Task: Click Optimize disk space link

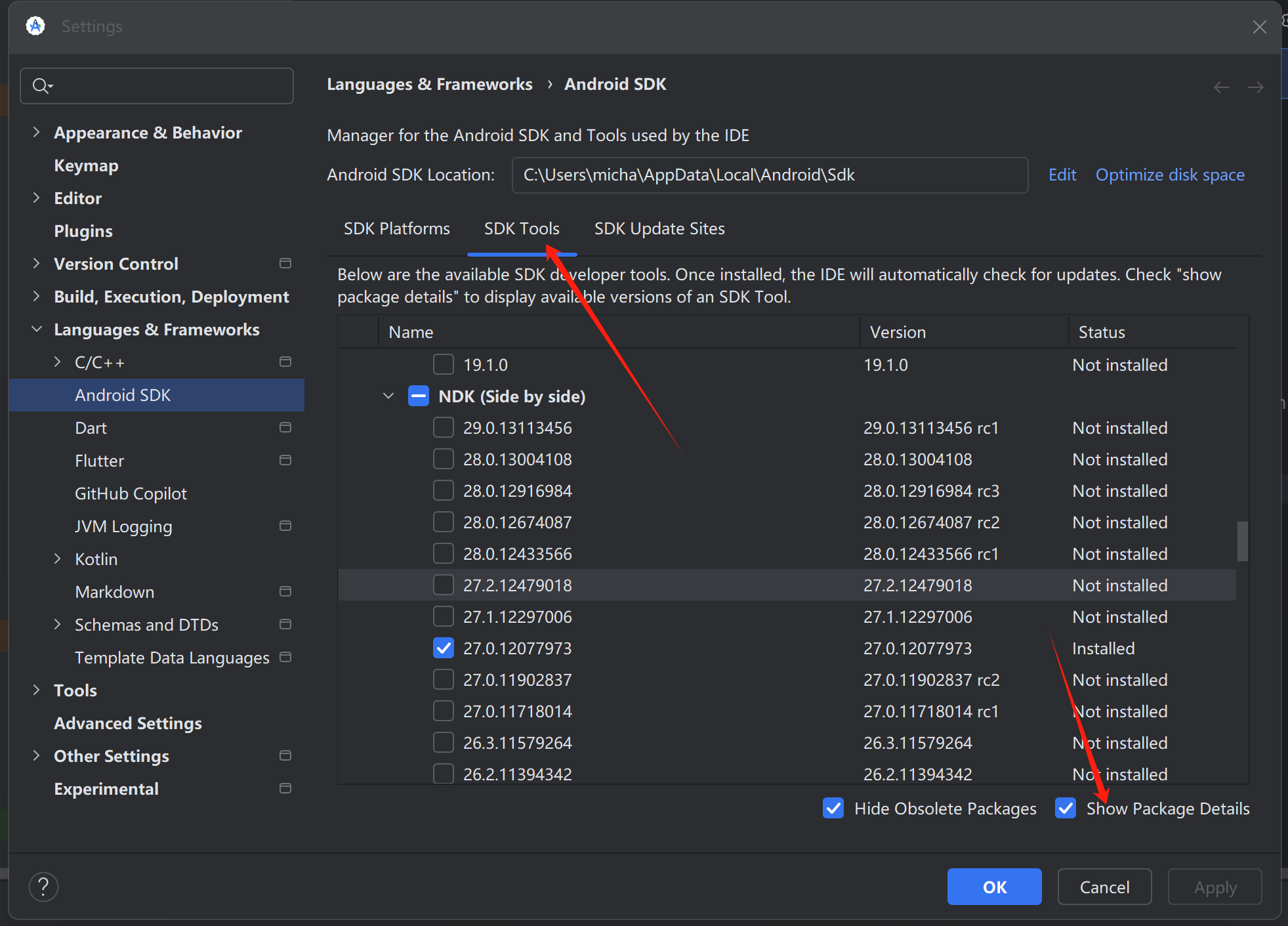Action: point(1170,175)
